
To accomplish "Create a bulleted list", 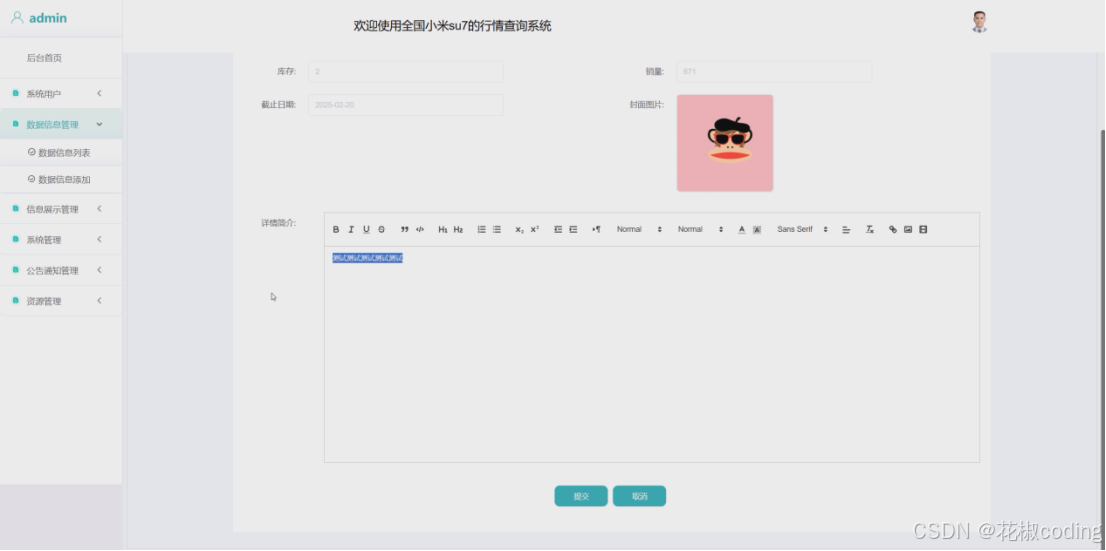I will coord(497,229).
